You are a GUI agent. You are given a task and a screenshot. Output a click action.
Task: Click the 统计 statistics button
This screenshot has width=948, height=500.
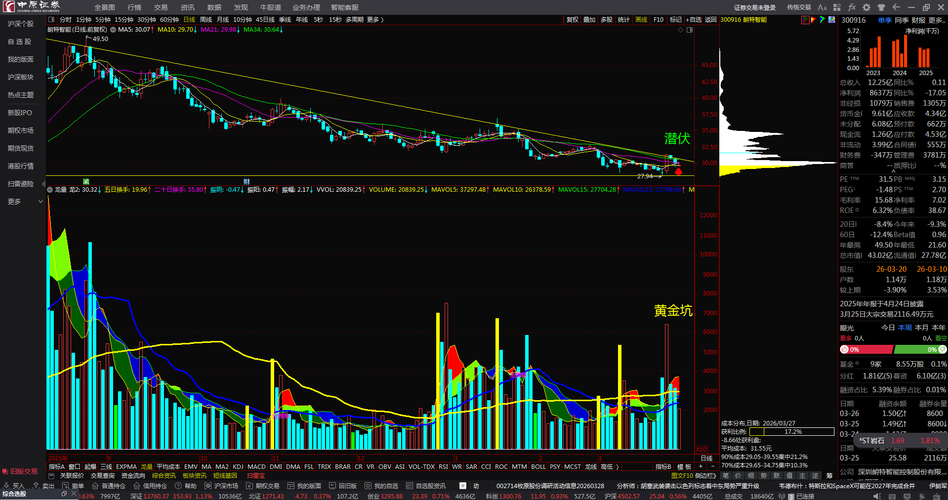point(623,20)
